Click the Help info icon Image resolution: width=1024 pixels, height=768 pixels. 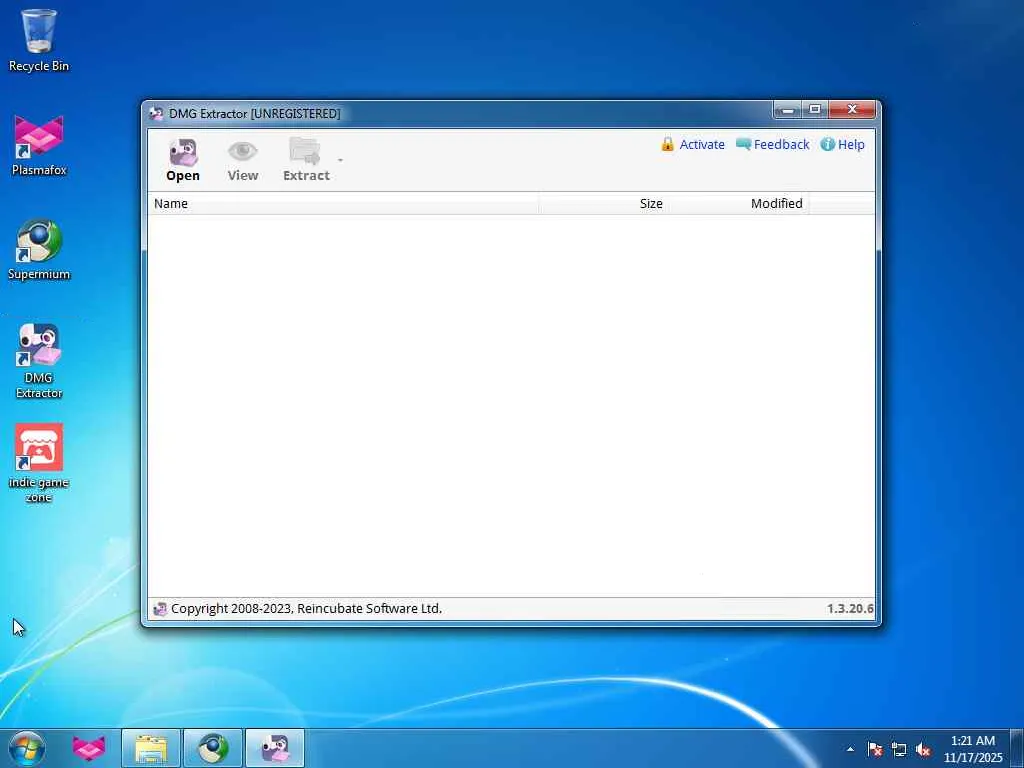tap(827, 144)
